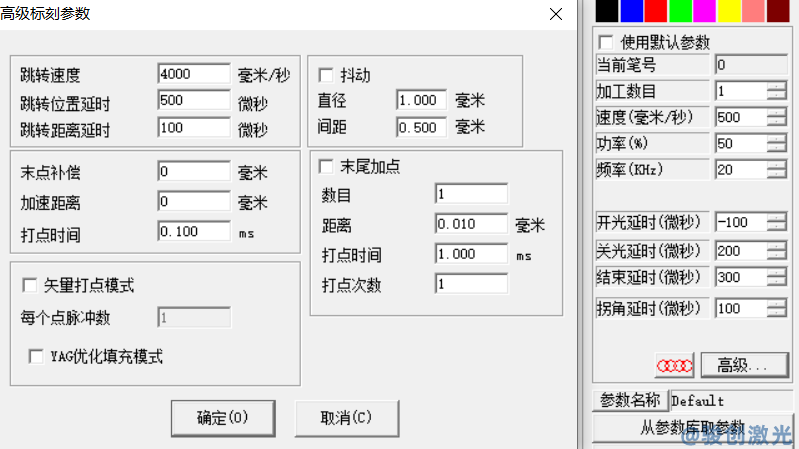Toggle 矢量打点模式 checkbox
The height and width of the screenshot is (449, 799).
(30, 285)
